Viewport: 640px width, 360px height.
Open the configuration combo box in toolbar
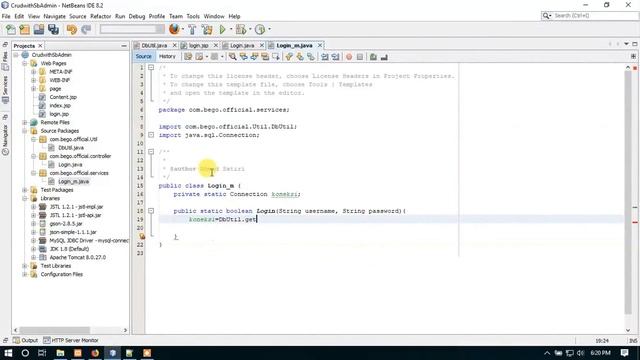click(132, 29)
